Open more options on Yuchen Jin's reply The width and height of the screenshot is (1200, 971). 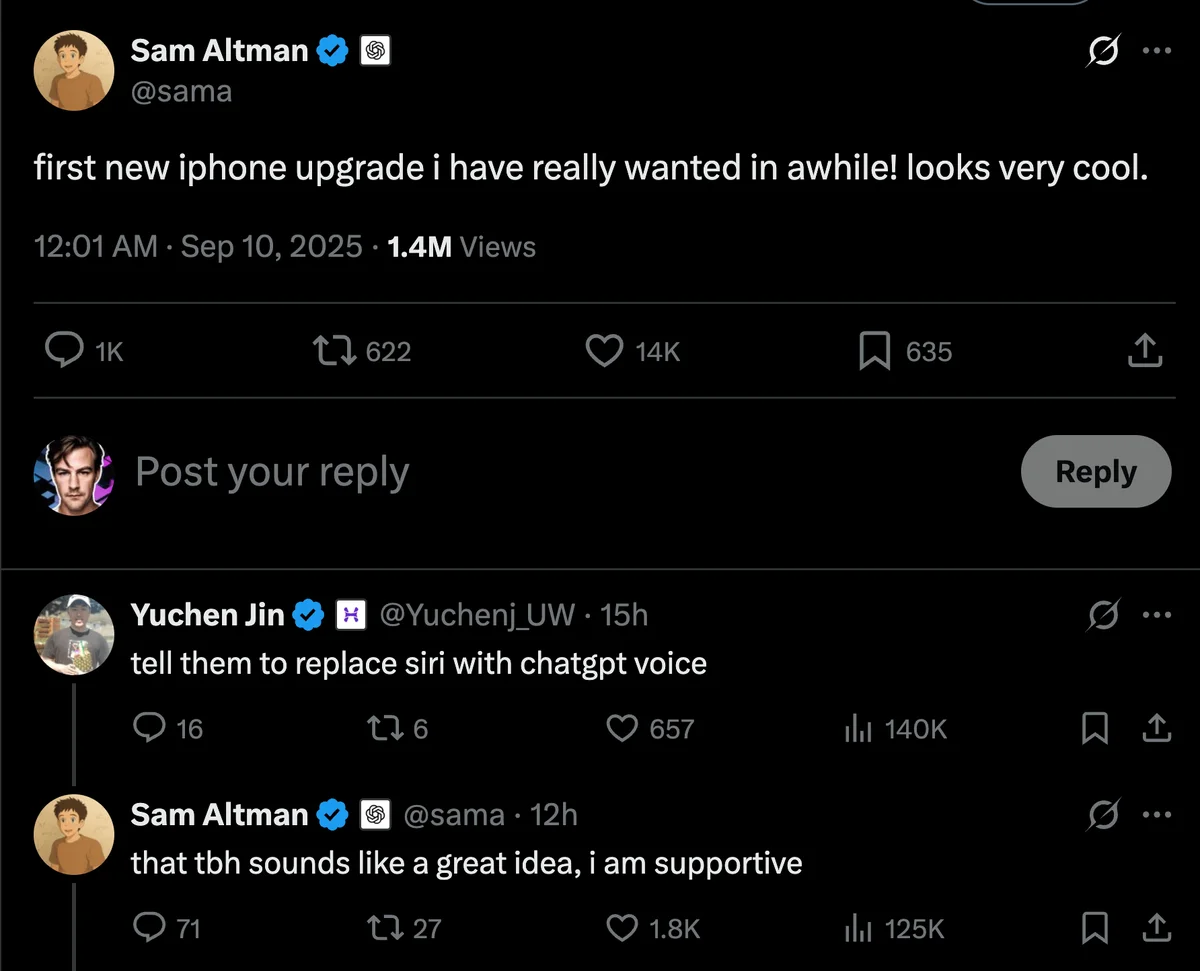point(1156,615)
